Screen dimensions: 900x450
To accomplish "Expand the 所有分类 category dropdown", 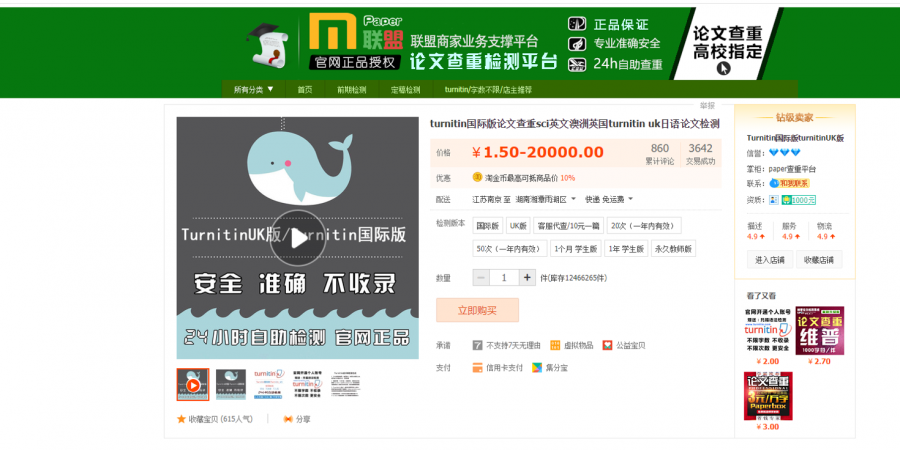I will [254, 89].
